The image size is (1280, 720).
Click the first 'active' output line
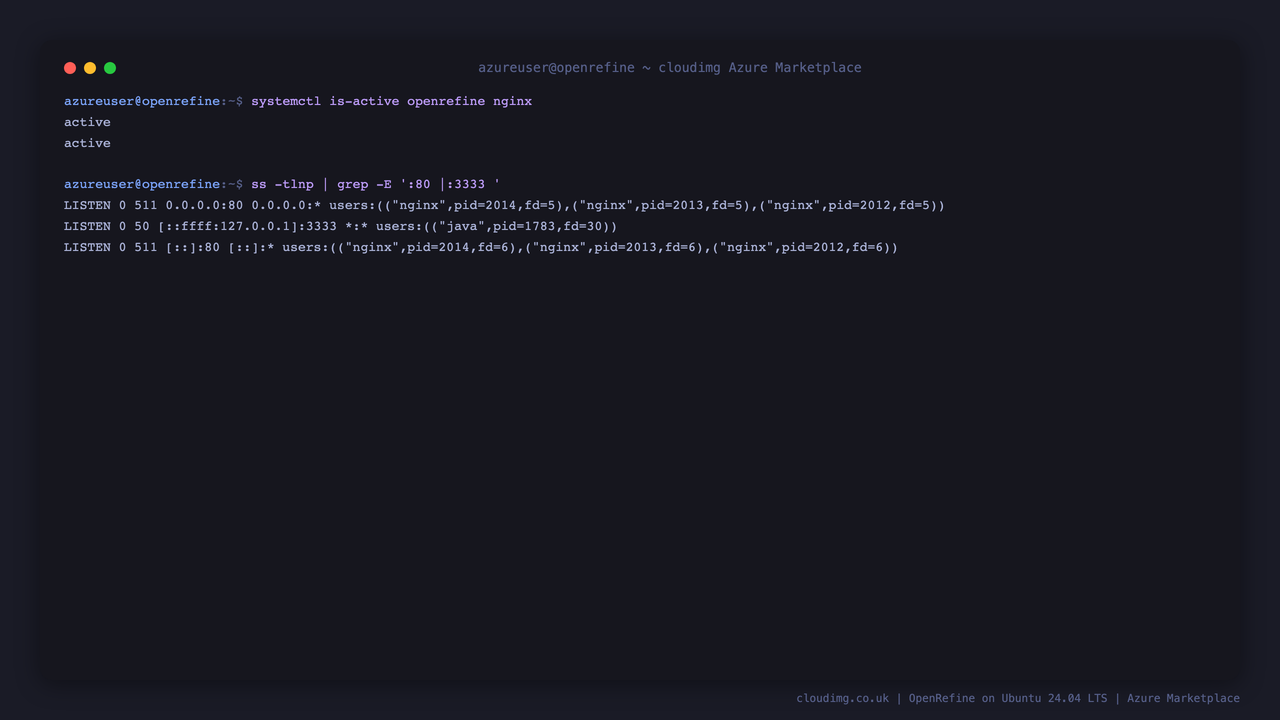pyautogui.click(x=87, y=122)
